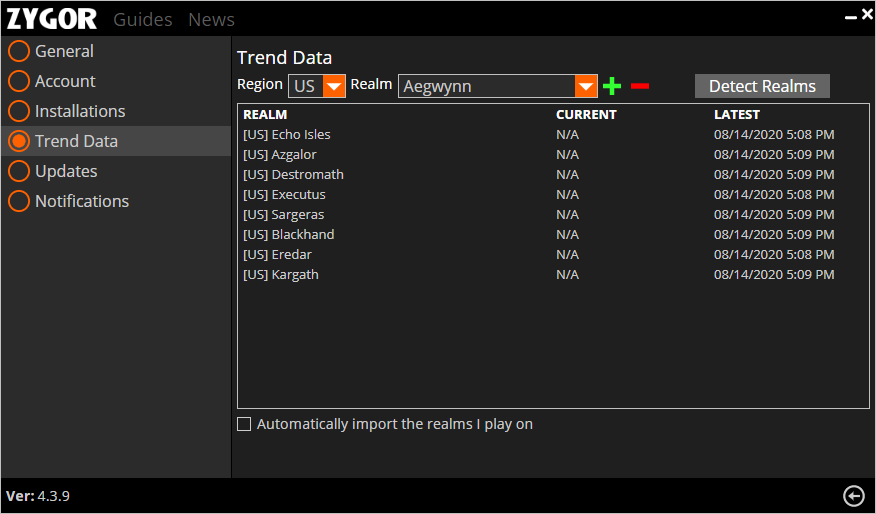Select the Notifications settings section
The image size is (876, 514).
pos(116,201)
